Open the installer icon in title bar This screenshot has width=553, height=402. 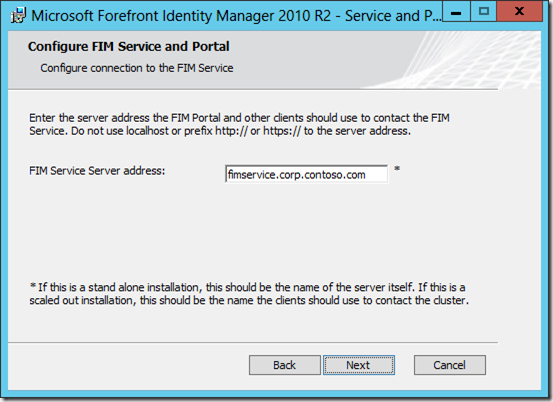[x=18, y=16]
